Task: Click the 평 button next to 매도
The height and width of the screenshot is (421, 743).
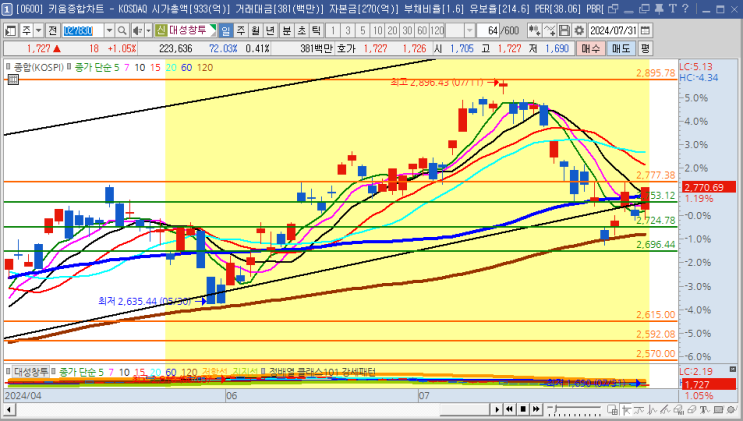Action: point(644,48)
